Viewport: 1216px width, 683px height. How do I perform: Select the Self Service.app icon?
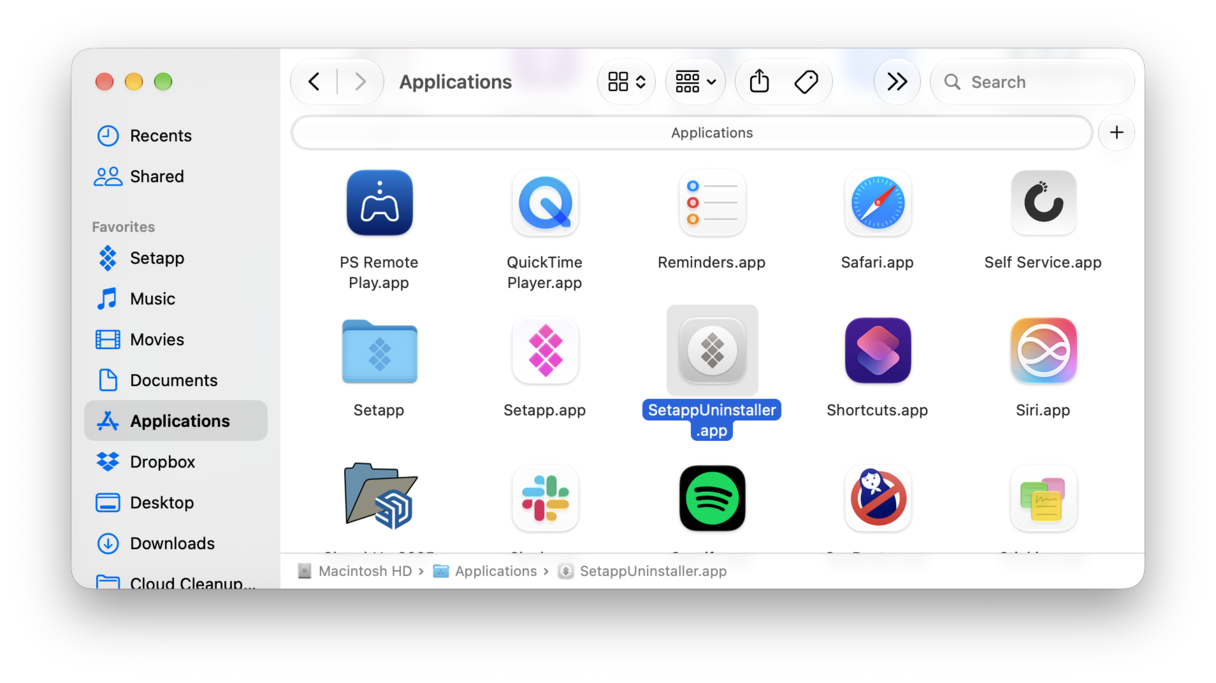1043,203
